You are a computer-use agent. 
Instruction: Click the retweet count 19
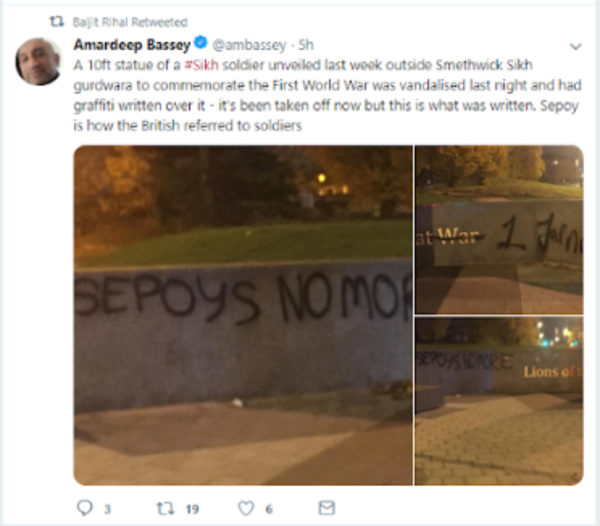click(192, 509)
